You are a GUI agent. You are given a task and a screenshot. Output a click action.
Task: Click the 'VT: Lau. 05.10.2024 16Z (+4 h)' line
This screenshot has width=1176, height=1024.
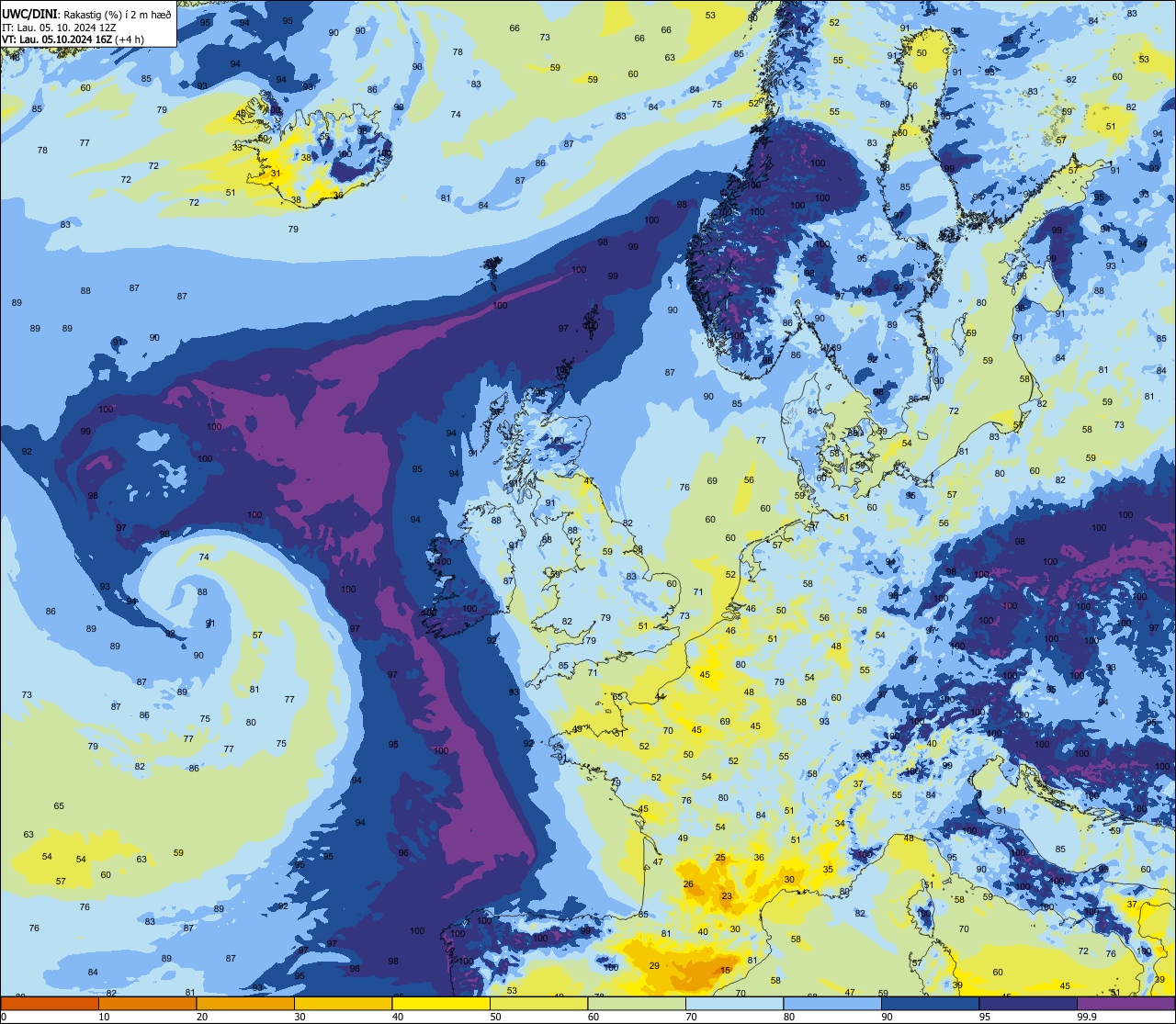click(x=73, y=39)
